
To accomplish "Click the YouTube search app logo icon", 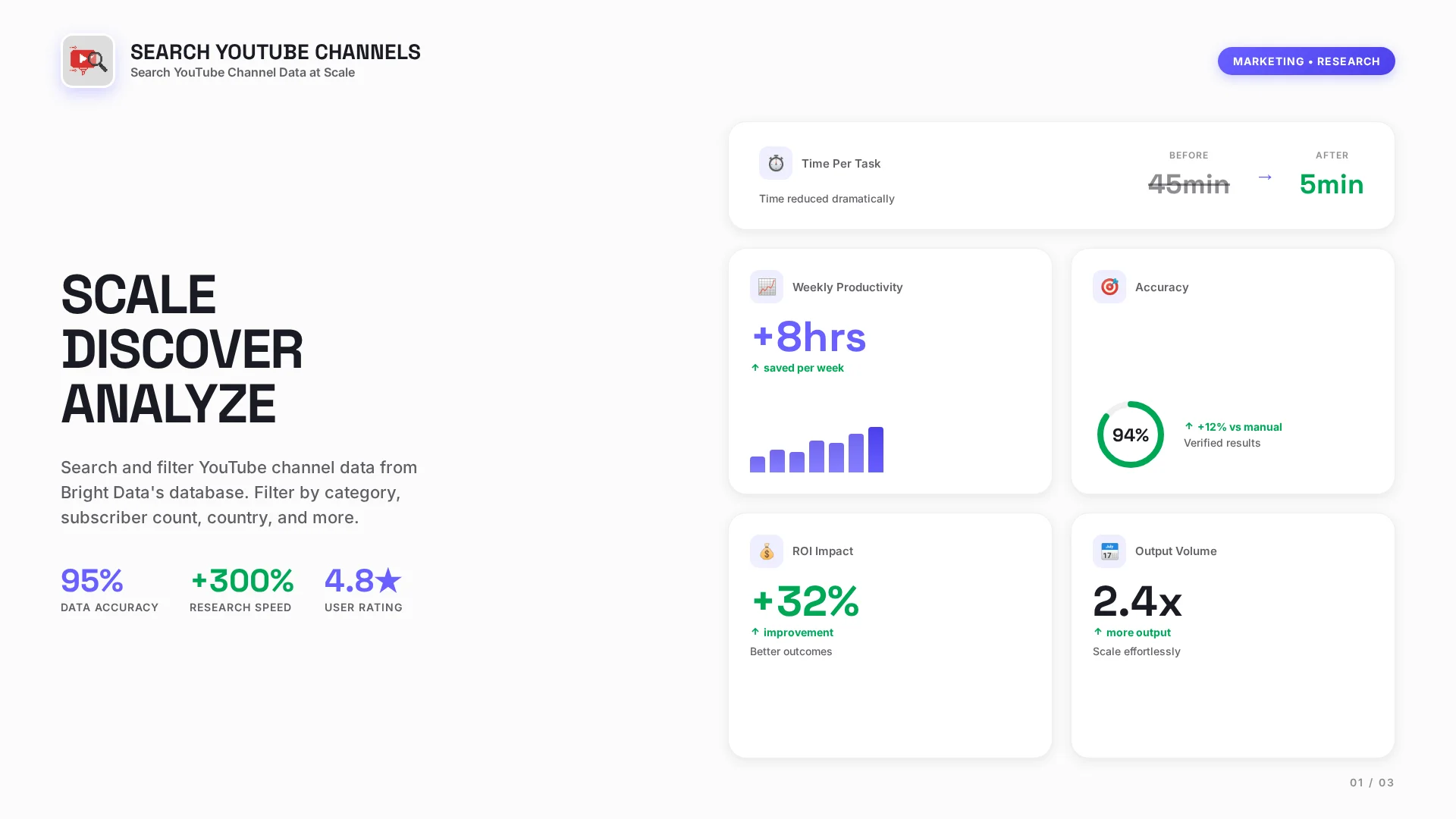I will click(x=88, y=61).
